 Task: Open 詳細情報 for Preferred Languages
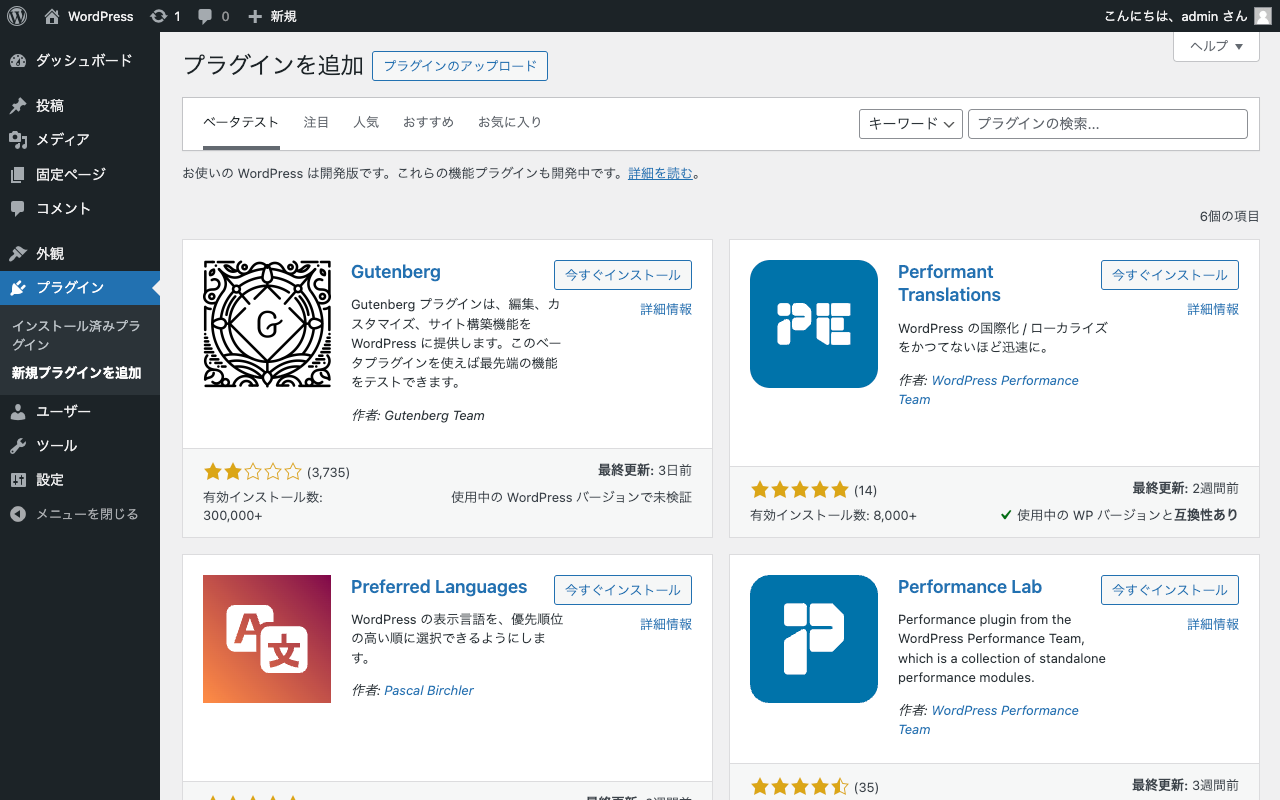pos(666,625)
